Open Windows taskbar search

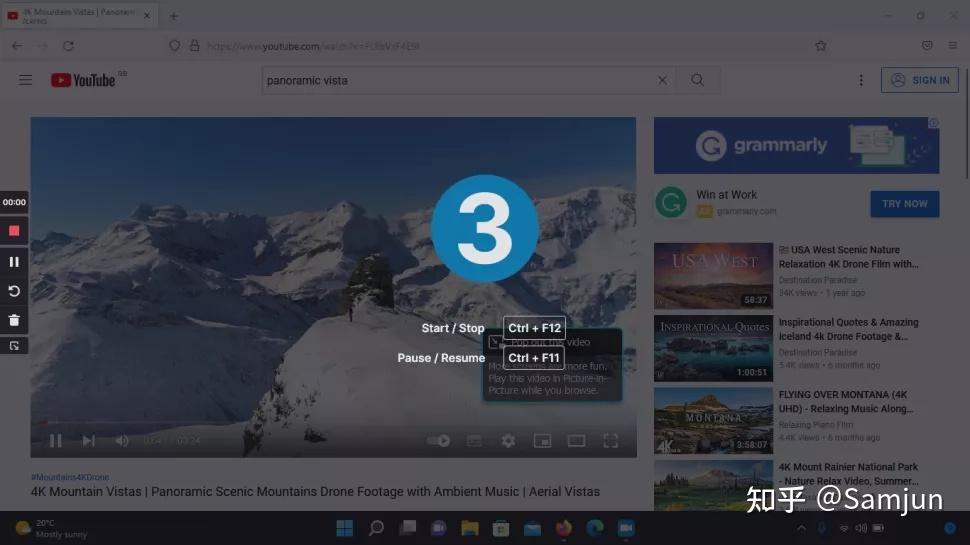pyautogui.click(x=376, y=528)
